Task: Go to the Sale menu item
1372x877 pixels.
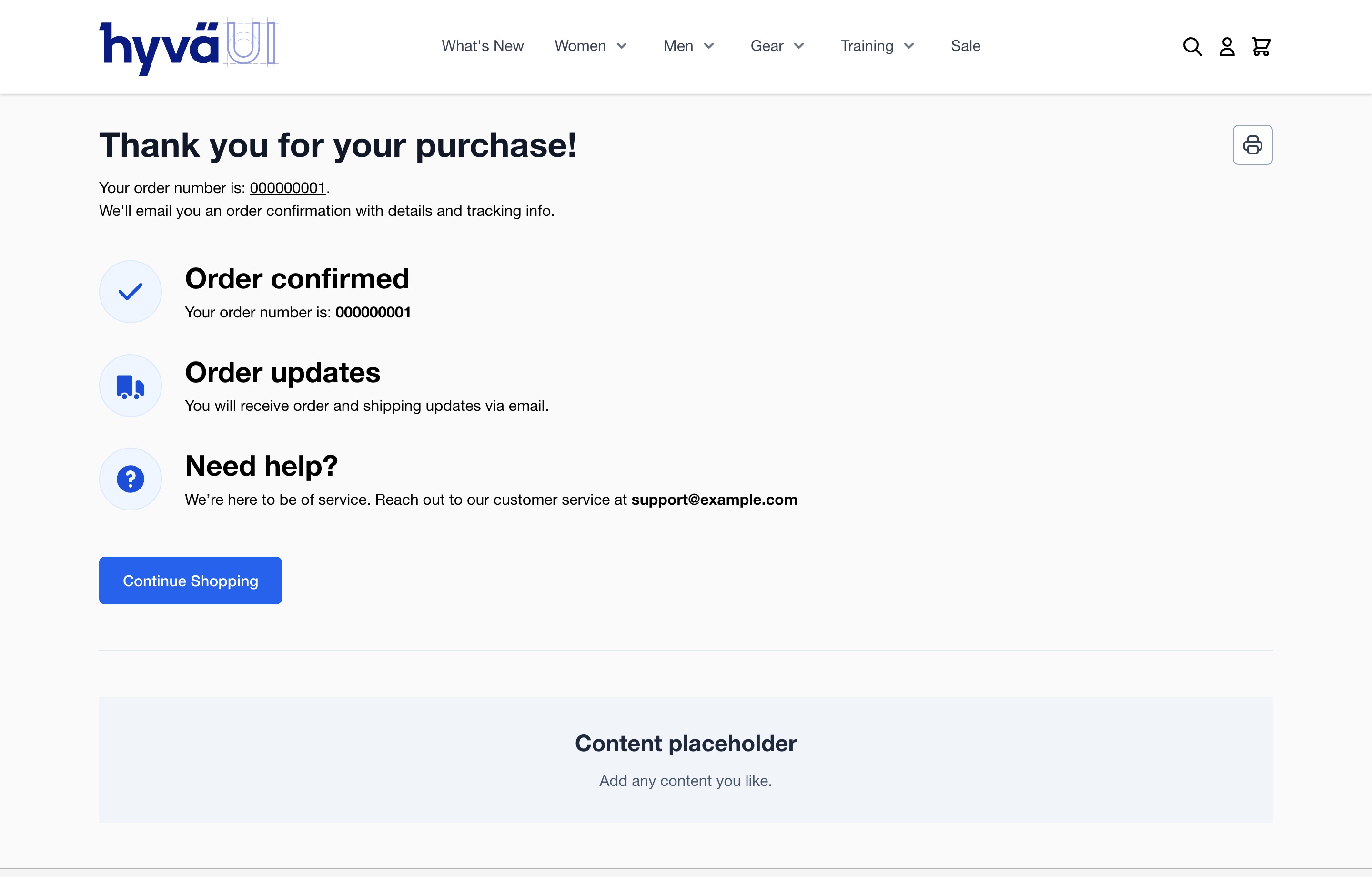Action: (965, 46)
